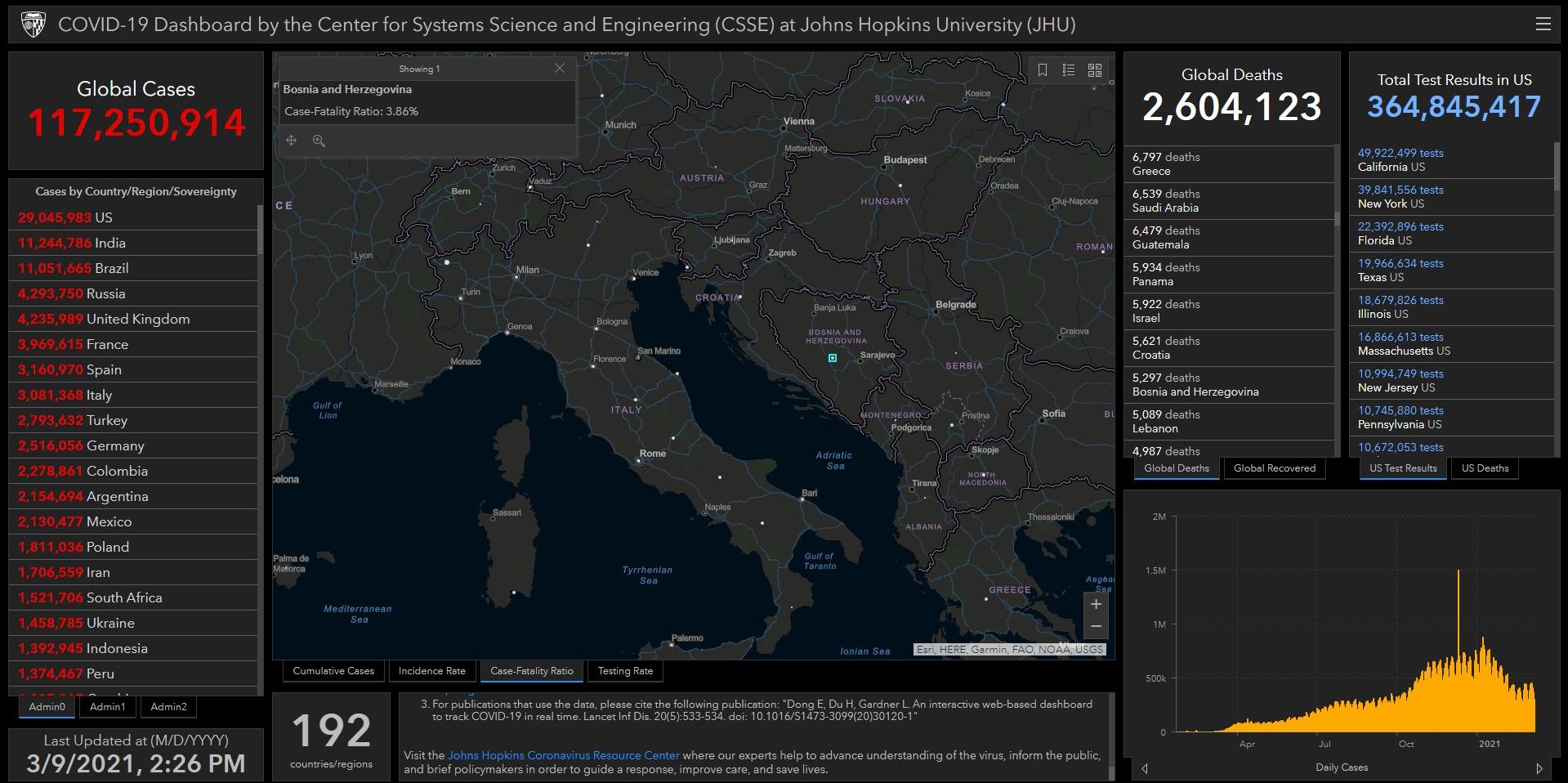Click Panama in the deaths list
This screenshot has height=783, width=1568.
1229,275
